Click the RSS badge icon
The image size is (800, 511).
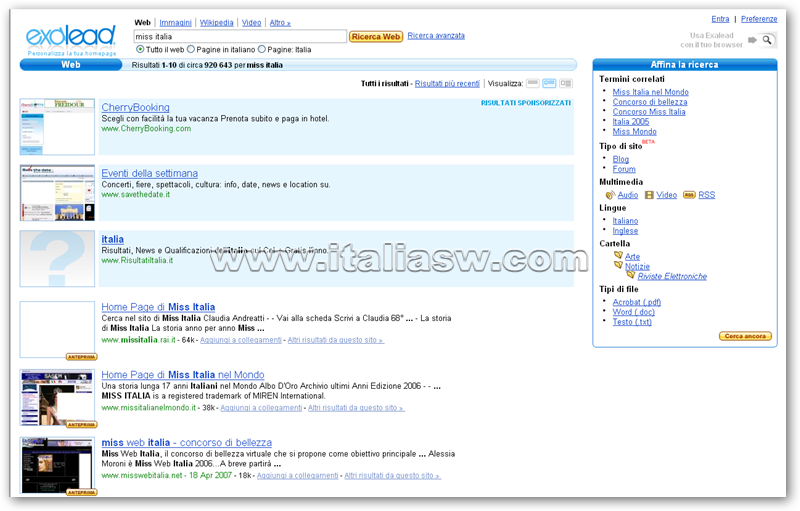[x=689, y=195]
